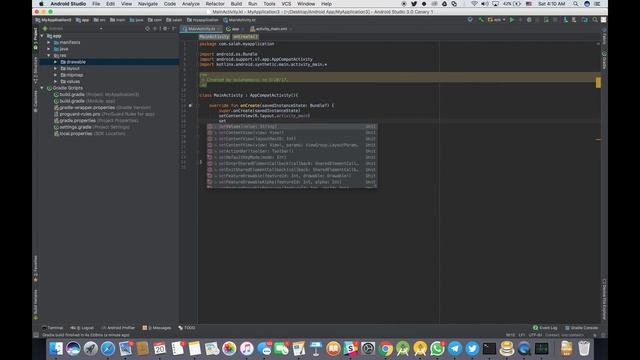Click MyApplication3 breadcrumb in navigation bar

(53, 20)
